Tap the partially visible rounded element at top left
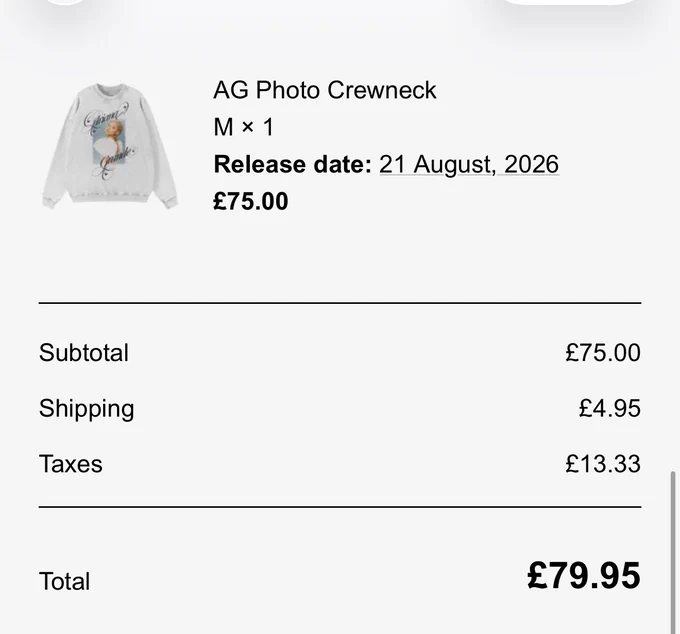The height and width of the screenshot is (634, 680). [x=65, y=2]
